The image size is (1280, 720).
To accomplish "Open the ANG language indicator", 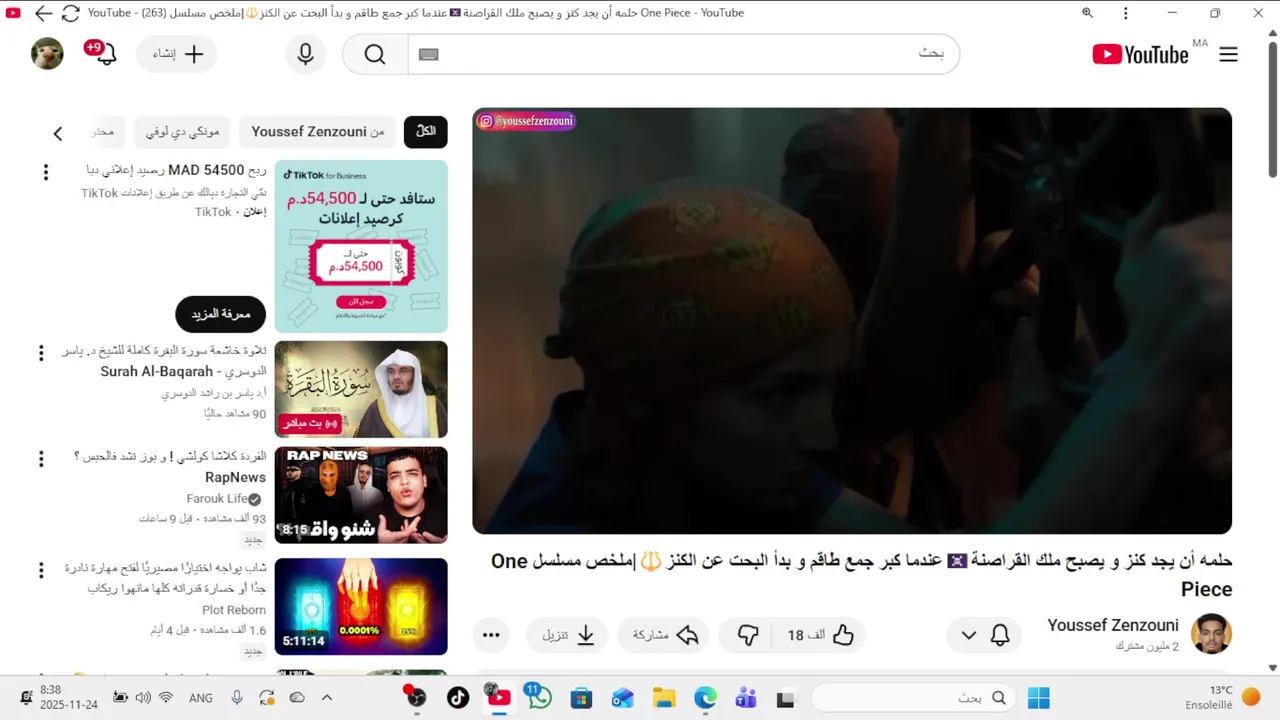I will 201,697.
